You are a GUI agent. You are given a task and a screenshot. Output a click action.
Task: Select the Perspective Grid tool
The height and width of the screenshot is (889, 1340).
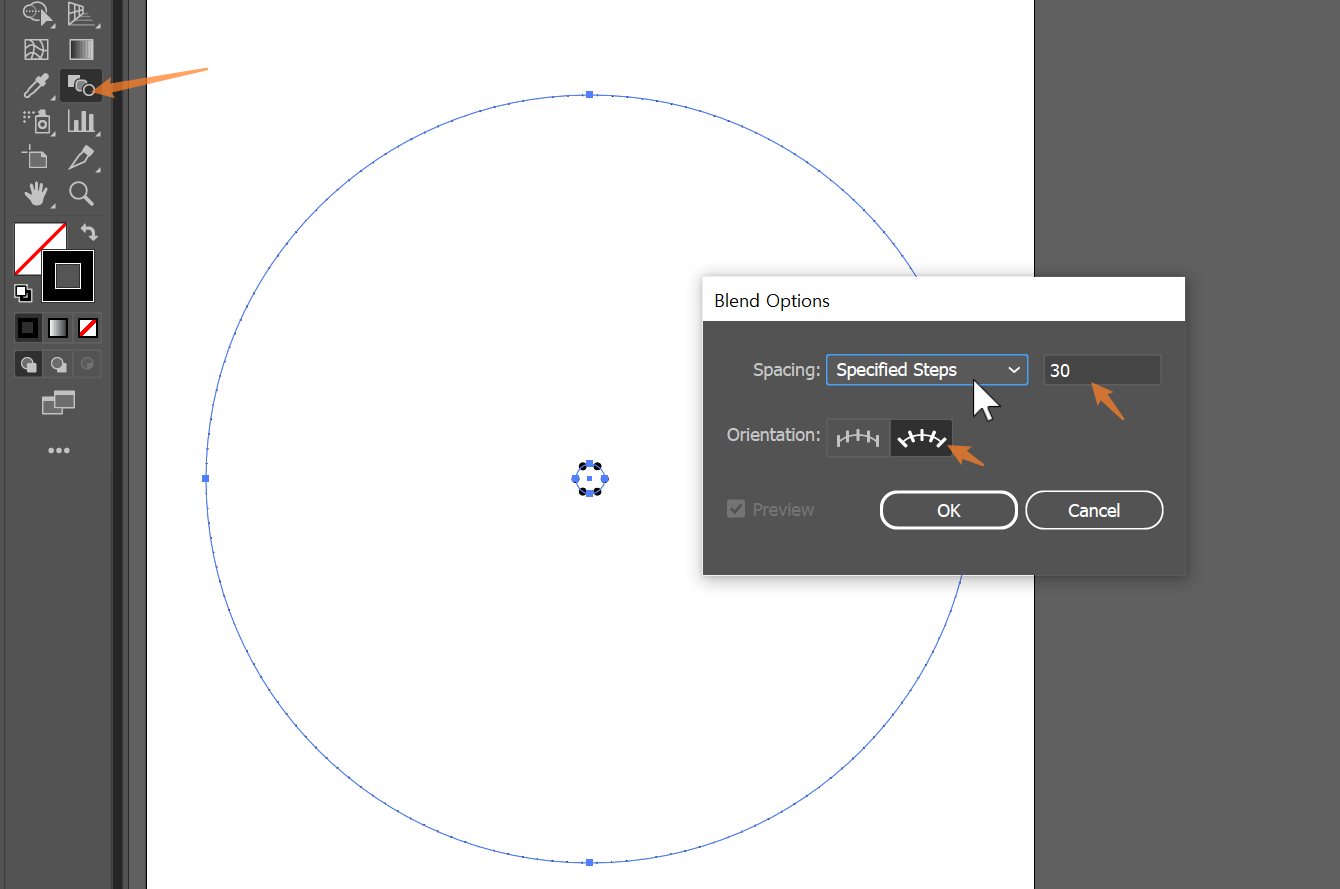pos(81,13)
